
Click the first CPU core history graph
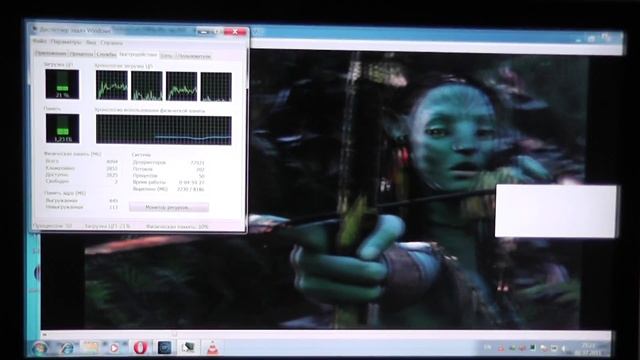pyautogui.click(x=112, y=85)
